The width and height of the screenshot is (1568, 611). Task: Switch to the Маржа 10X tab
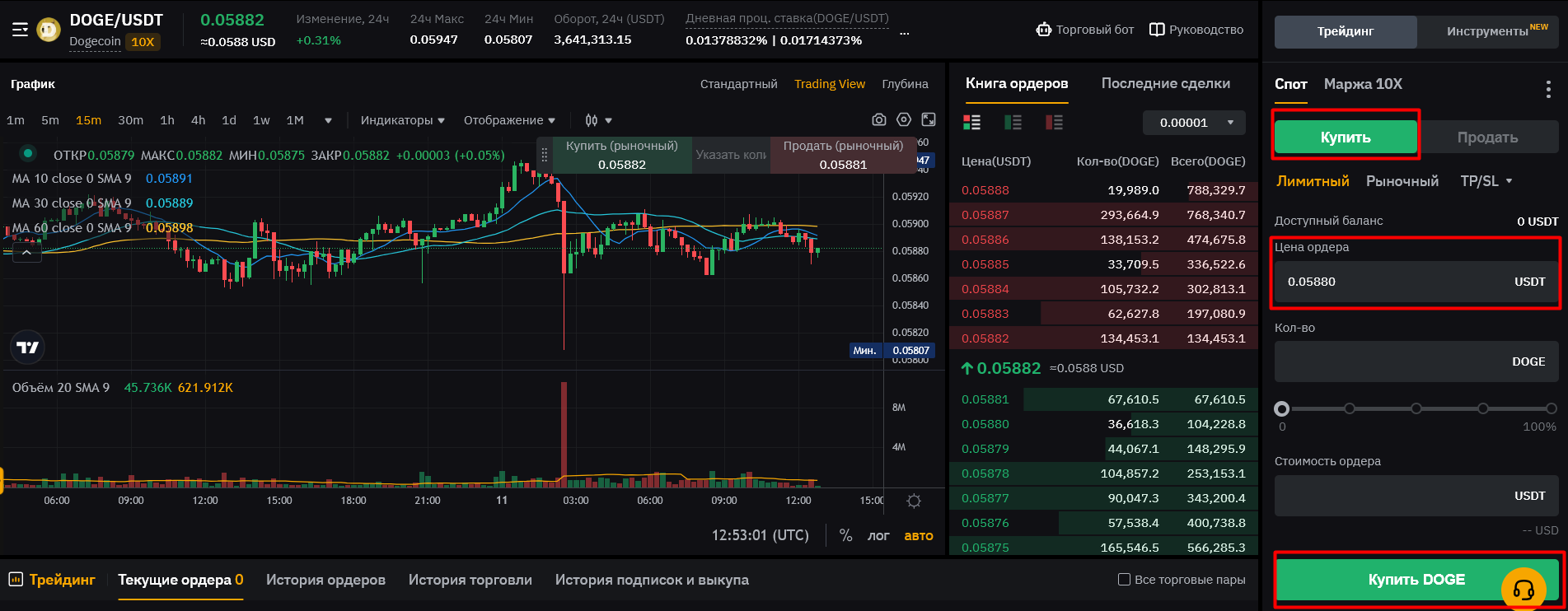[x=1363, y=84]
